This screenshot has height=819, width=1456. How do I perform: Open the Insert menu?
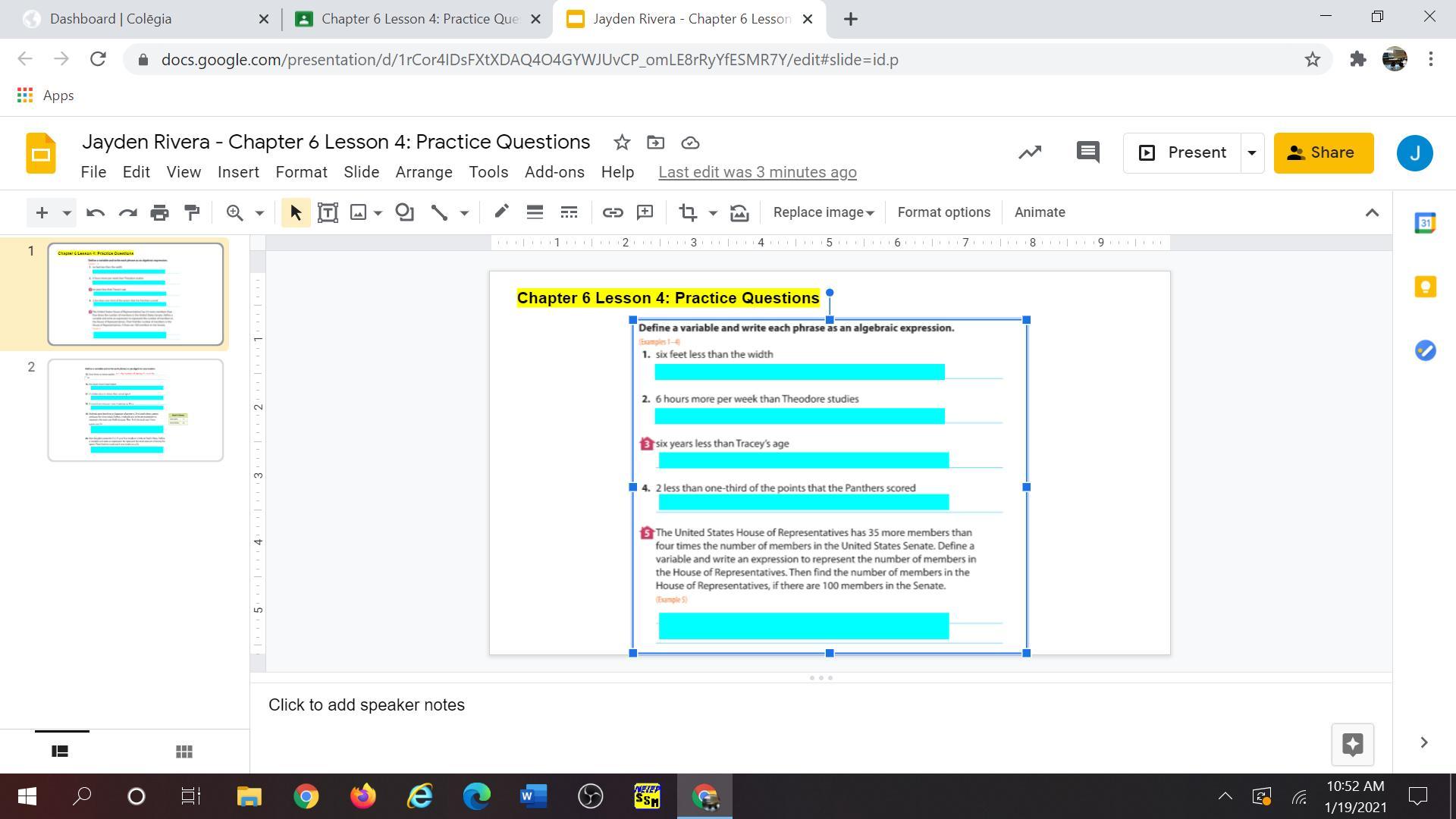tap(238, 172)
